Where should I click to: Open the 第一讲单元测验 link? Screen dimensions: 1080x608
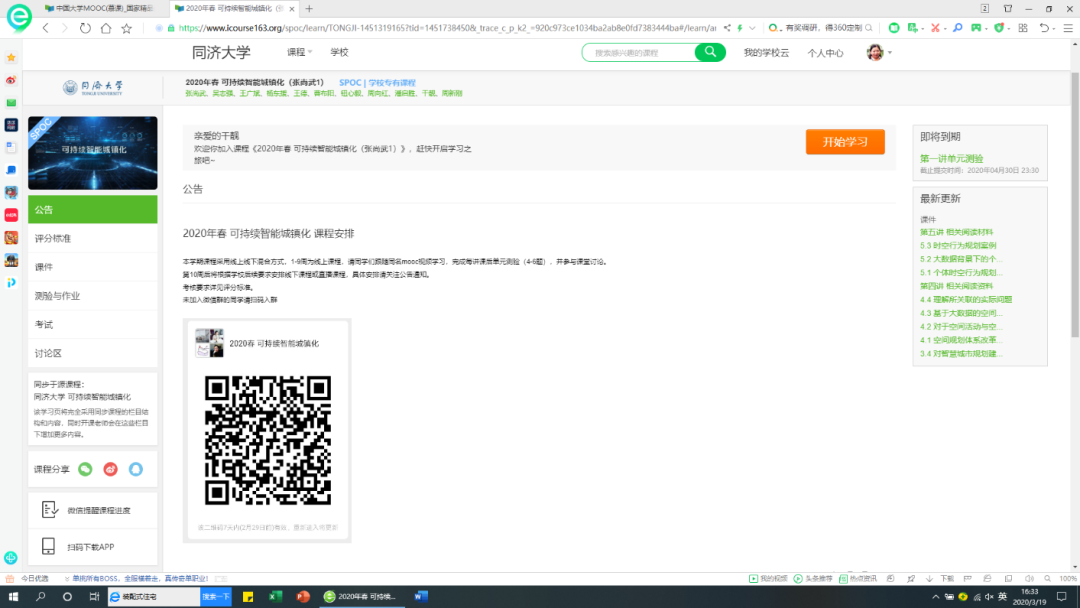951,158
